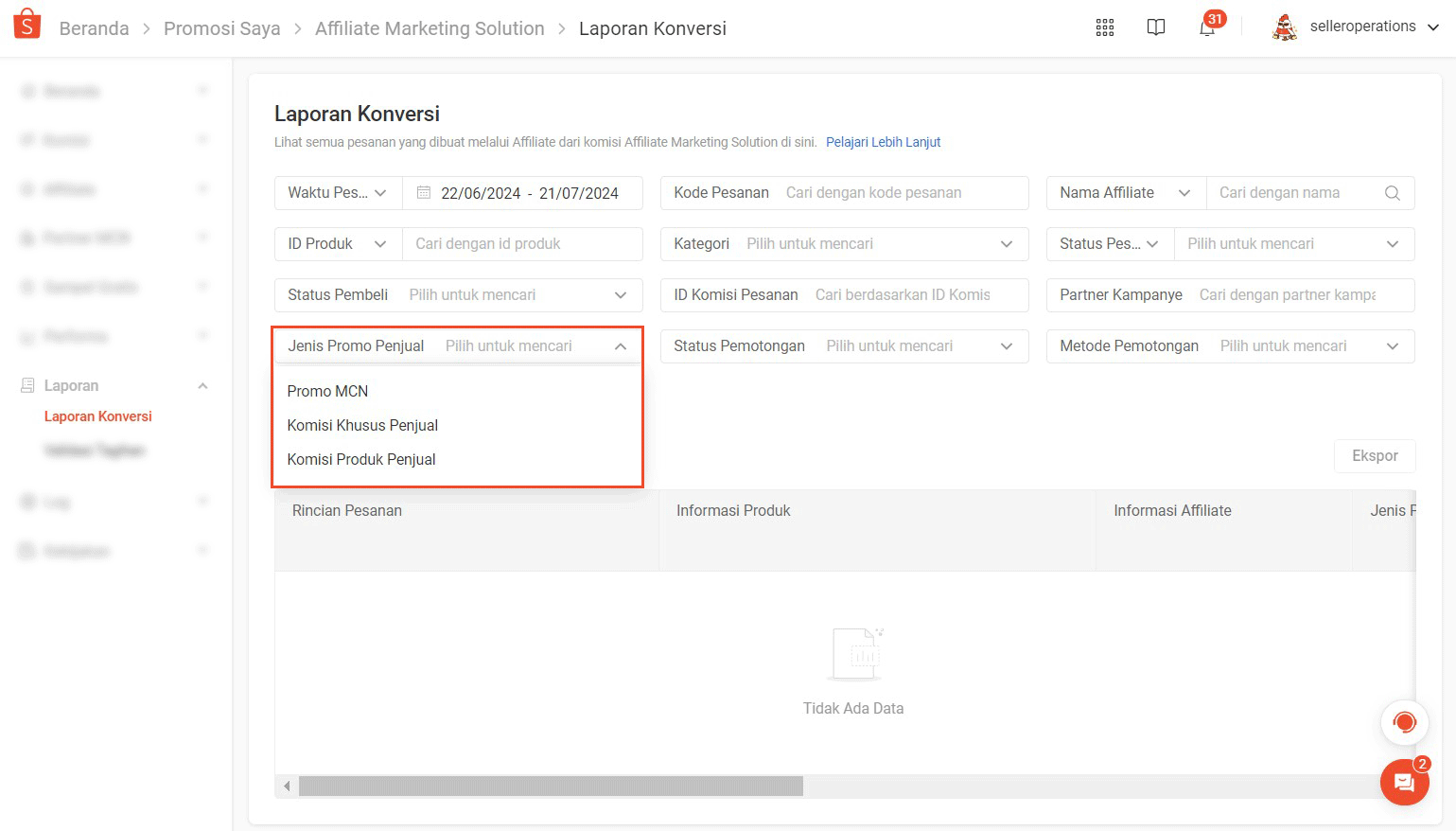Open the Metode Pemotongan dropdown

pyautogui.click(x=1392, y=346)
